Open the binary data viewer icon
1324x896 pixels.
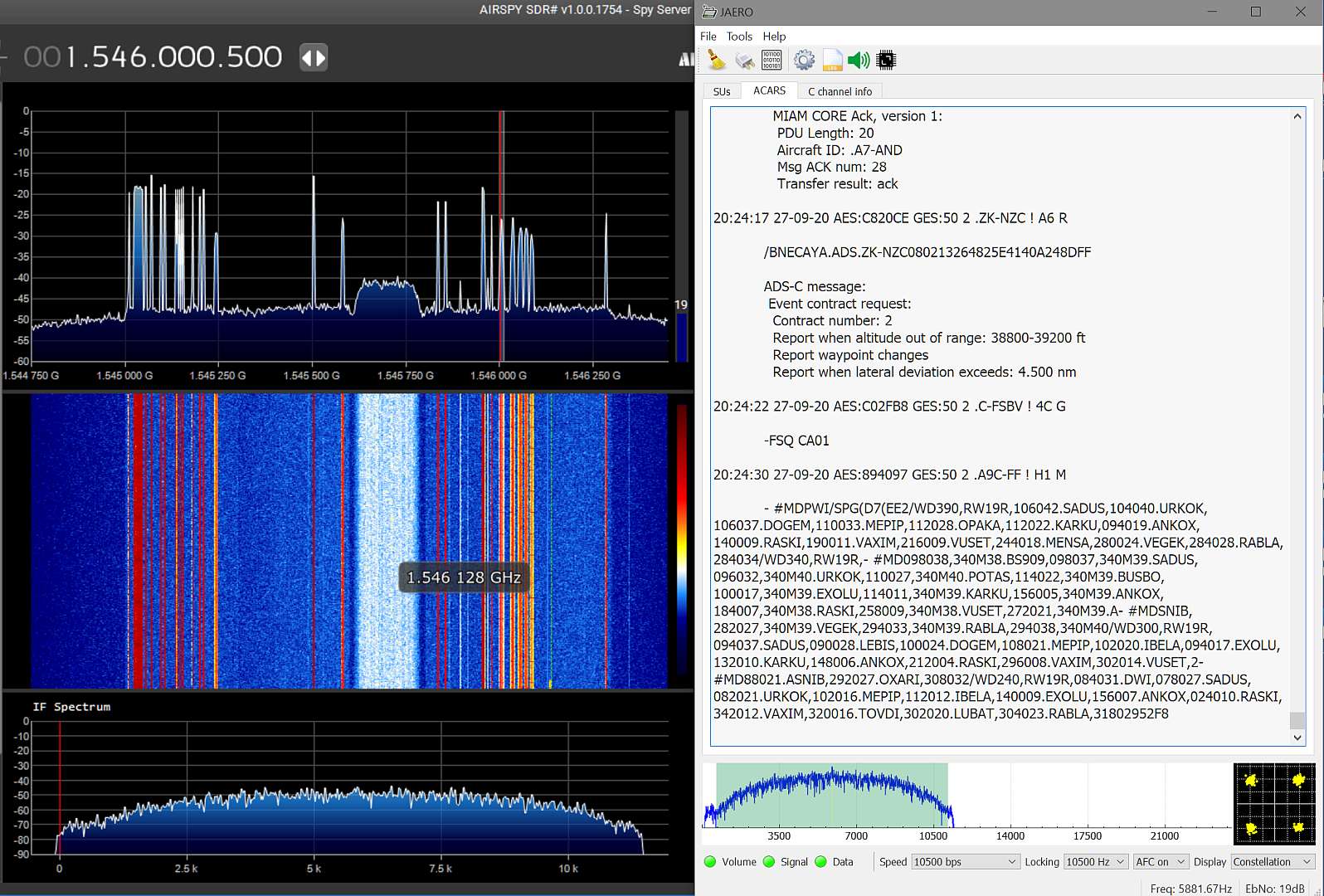pos(772,61)
